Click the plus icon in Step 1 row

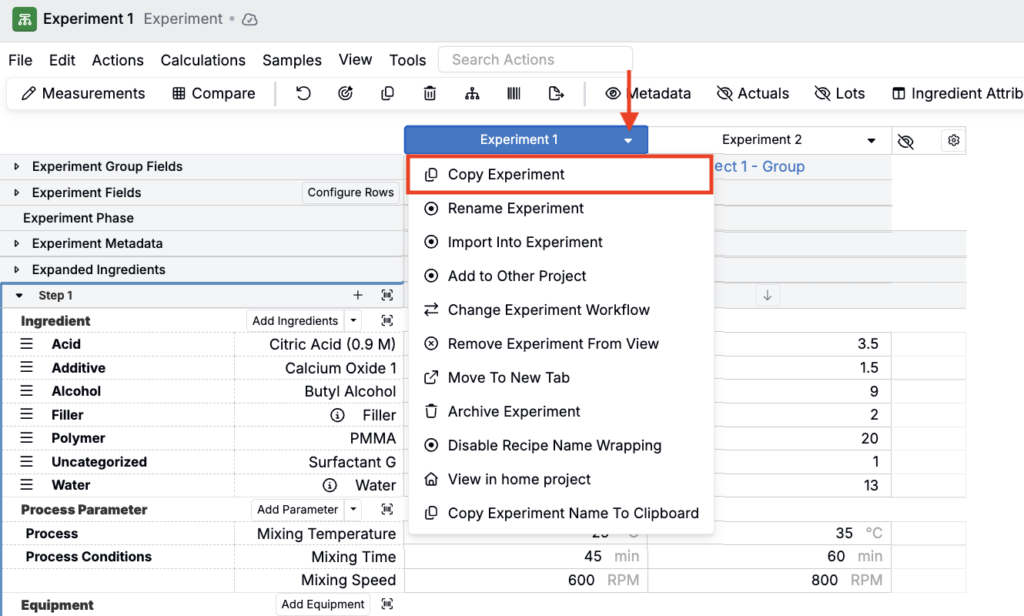point(358,295)
